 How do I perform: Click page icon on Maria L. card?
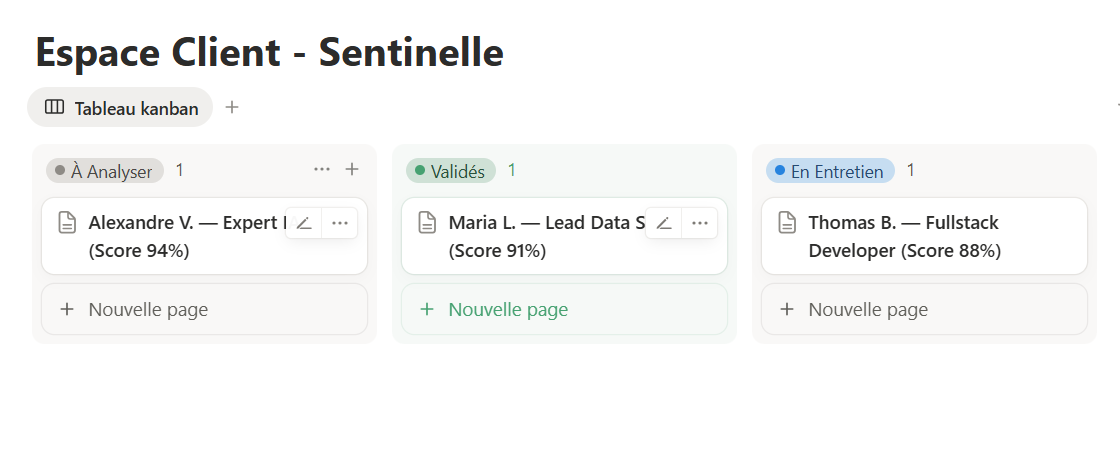click(427, 223)
